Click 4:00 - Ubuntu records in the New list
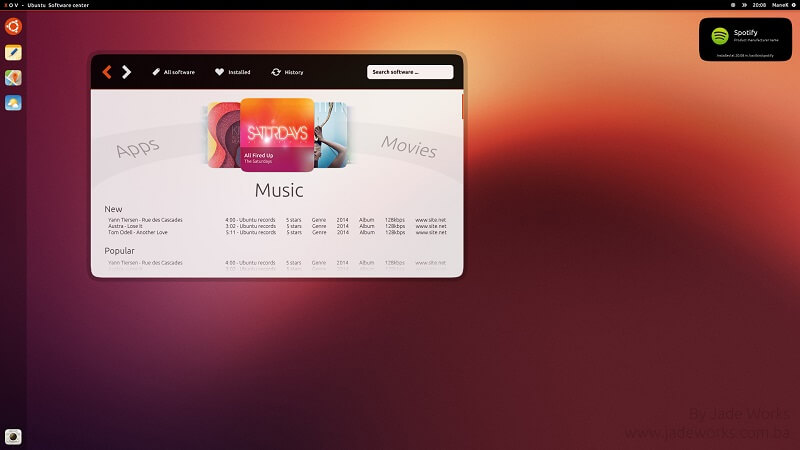Screen dimensions: 800x450 pos(250,220)
